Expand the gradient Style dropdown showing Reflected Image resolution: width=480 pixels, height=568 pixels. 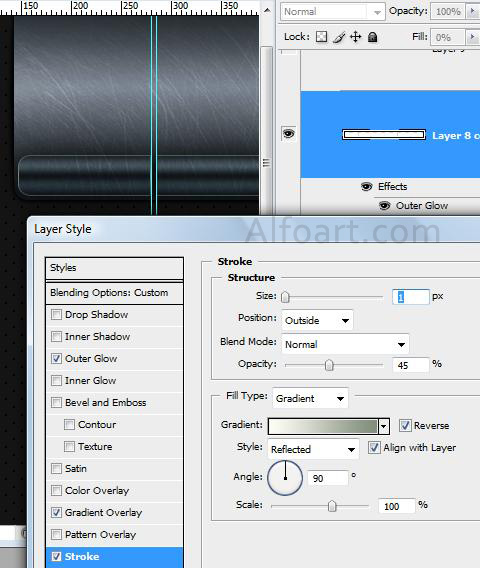(313, 449)
